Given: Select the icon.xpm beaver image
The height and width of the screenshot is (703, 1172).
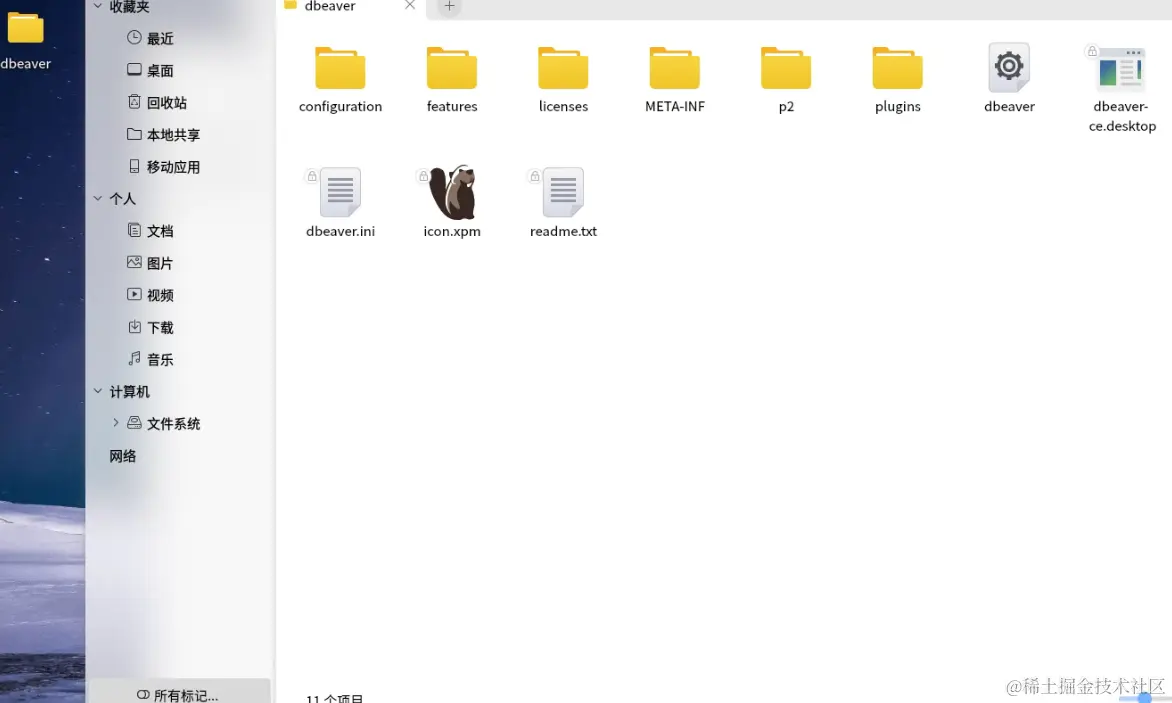Looking at the screenshot, I should [452, 192].
